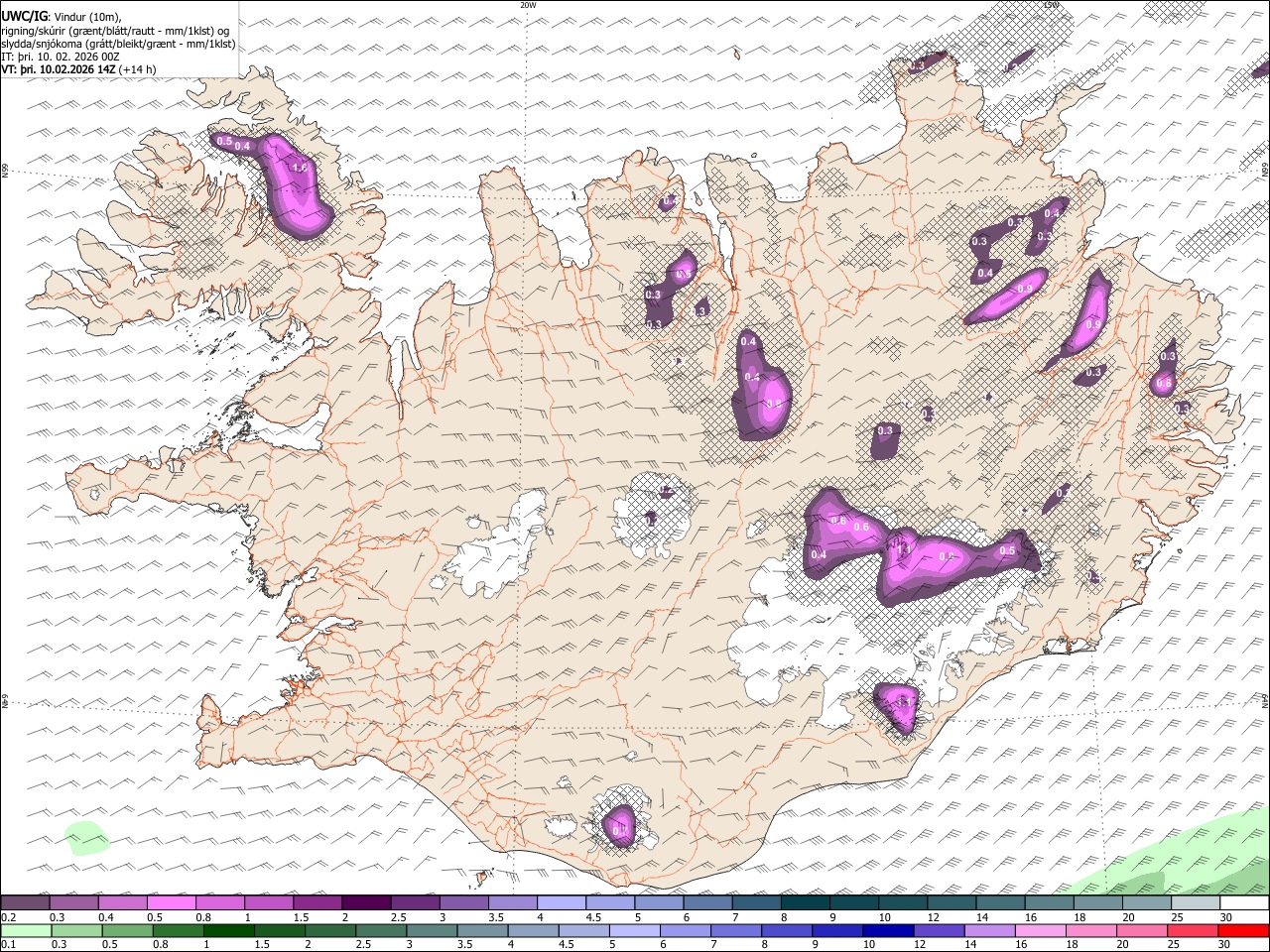The height and width of the screenshot is (952, 1270).
Task: Pick the crimson rain swatch starting at 25
Action: coord(1191,930)
